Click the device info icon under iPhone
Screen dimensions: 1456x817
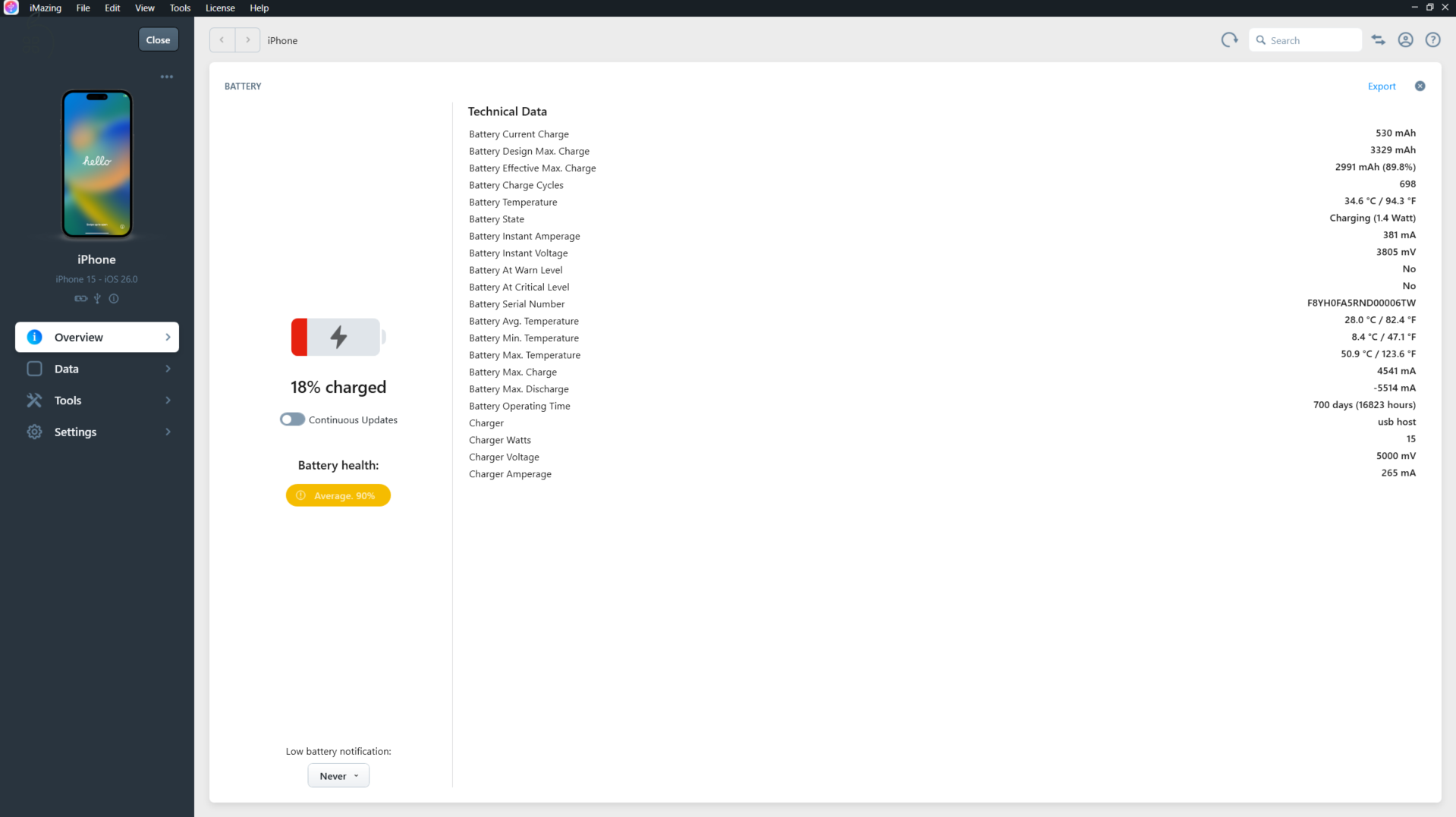114,299
